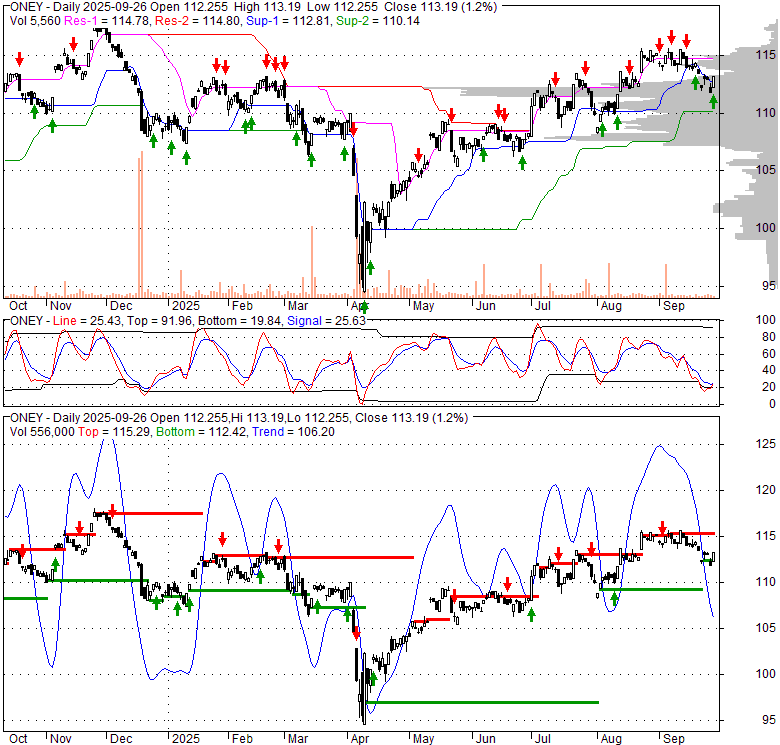Viewport: 780px width, 745px height.
Task: Click the 60 level on oscillator scale
Action: click(769, 354)
